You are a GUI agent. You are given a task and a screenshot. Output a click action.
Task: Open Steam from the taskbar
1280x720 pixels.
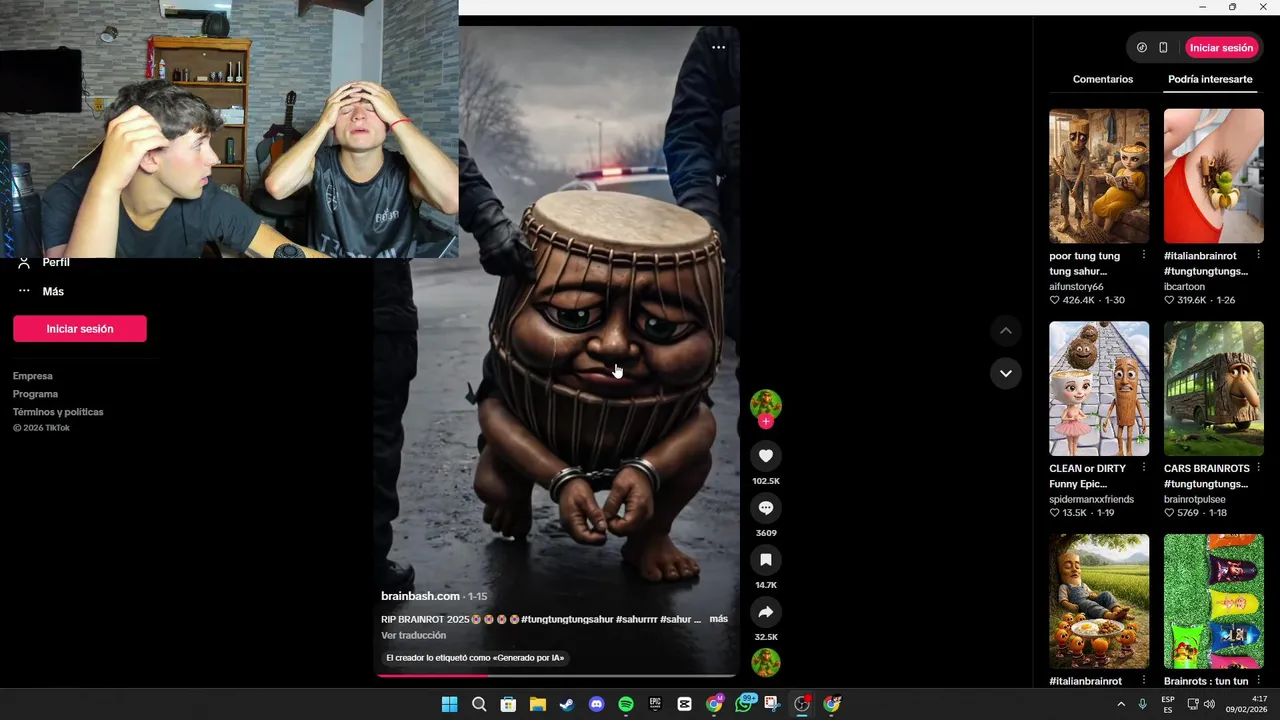tap(567, 704)
